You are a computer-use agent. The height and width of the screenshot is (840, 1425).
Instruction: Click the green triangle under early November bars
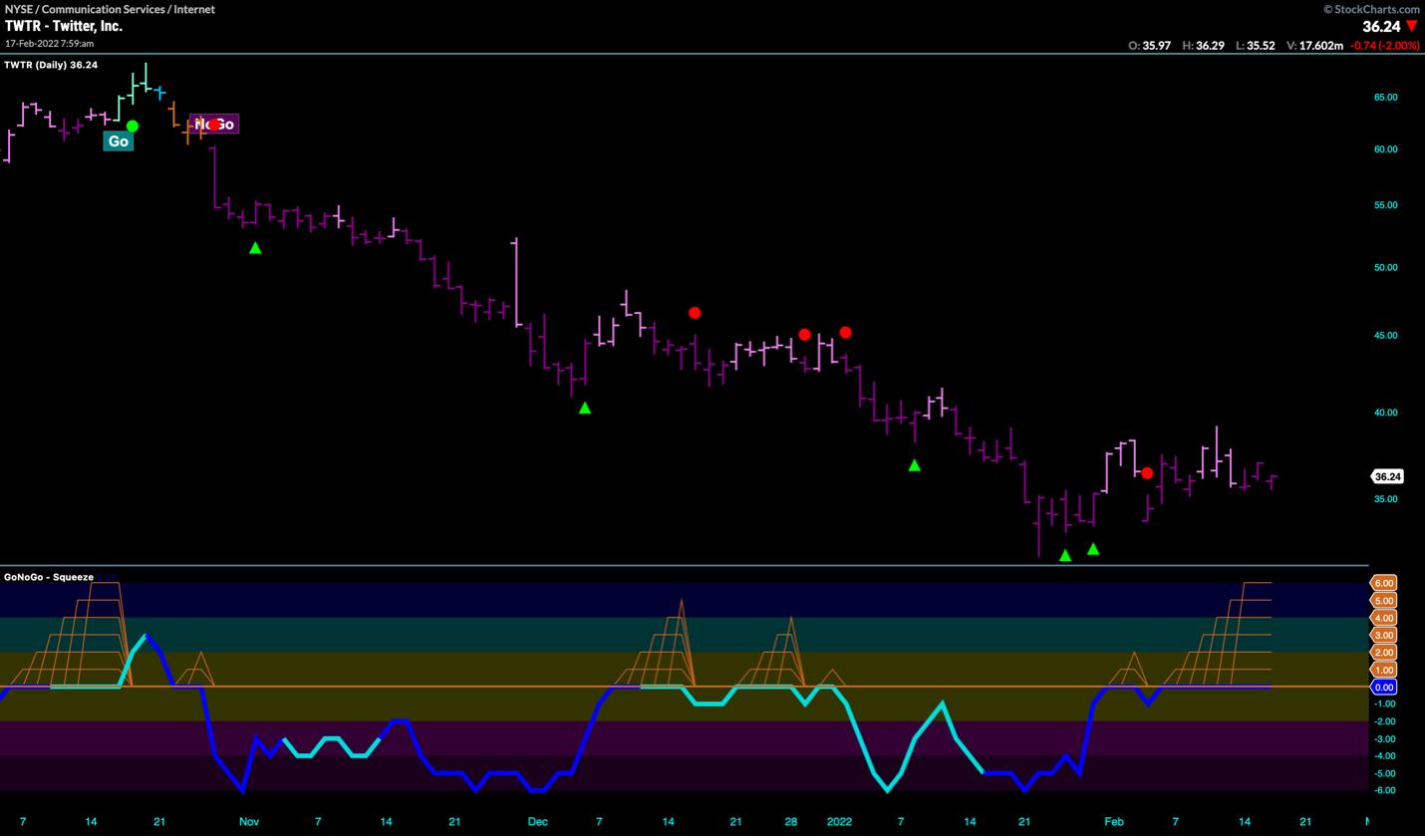pyautogui.click(x=255, y=248)
